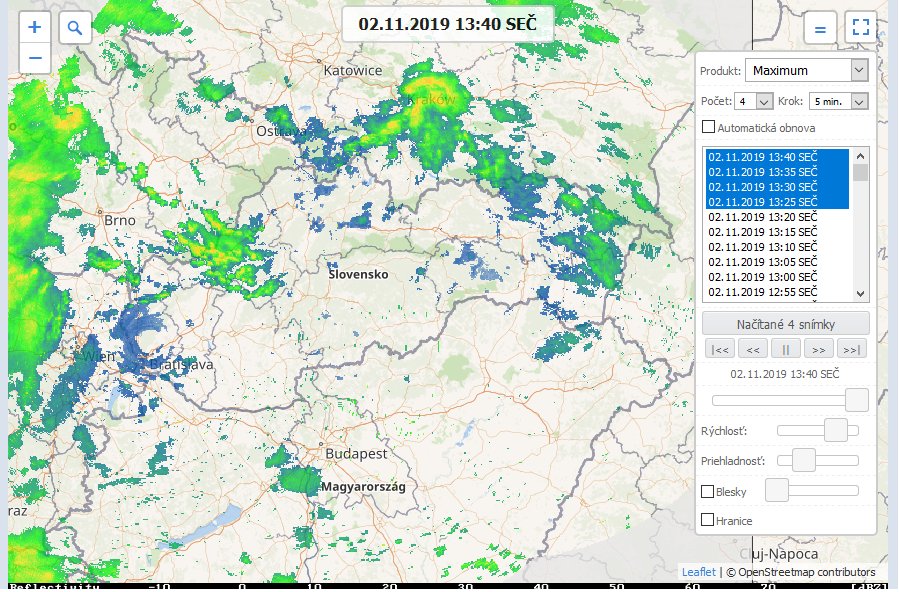This screenshot has height=592, width=899.
Task: Zoom in on the radar map
Action: (x=34, y=27)
